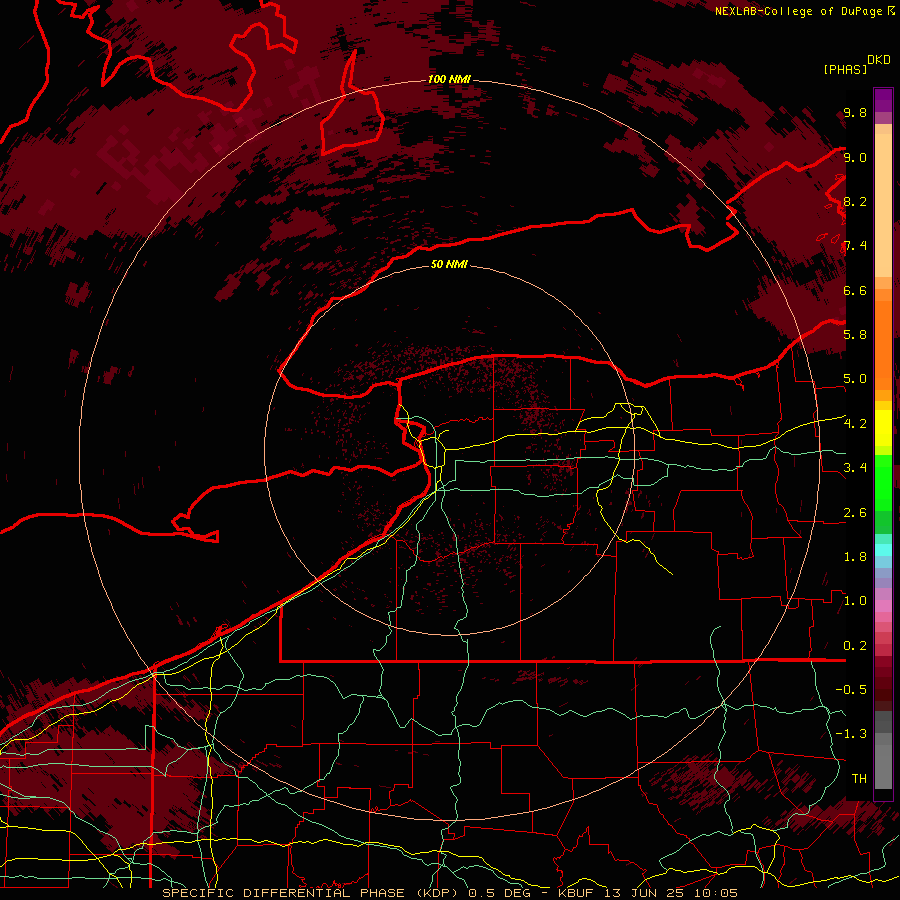The height and width of the screenshot is (900, 900).
Task: Click the 50 NMI range ring label
Action: 449,264
